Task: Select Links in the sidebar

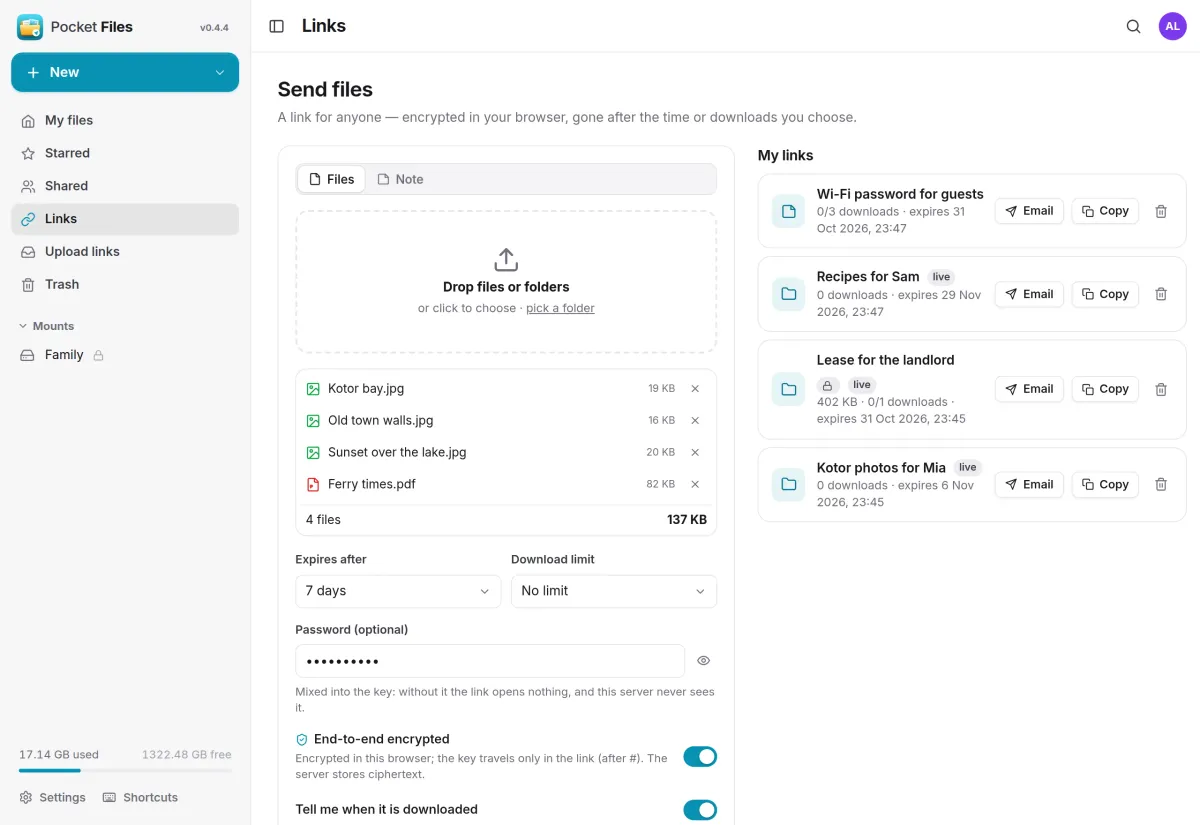Action: coord(125,219)
